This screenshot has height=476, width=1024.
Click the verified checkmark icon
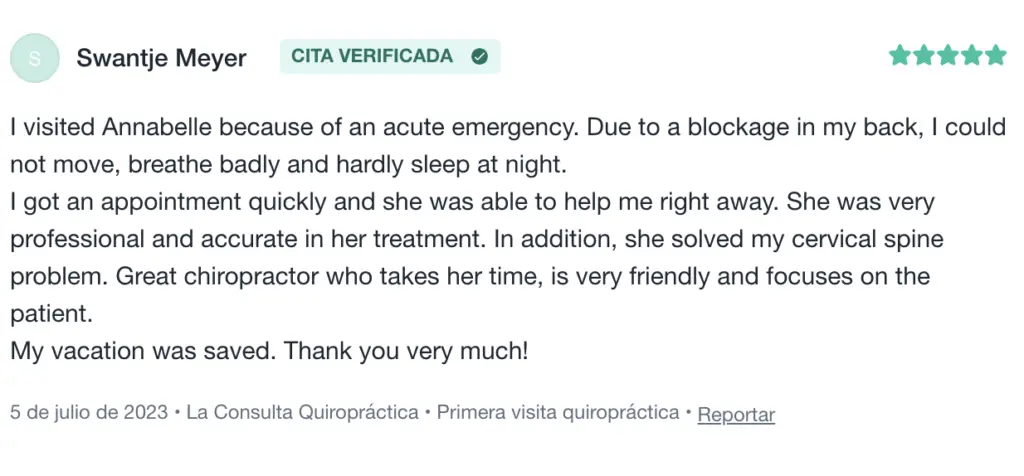(x=479, y=57)
